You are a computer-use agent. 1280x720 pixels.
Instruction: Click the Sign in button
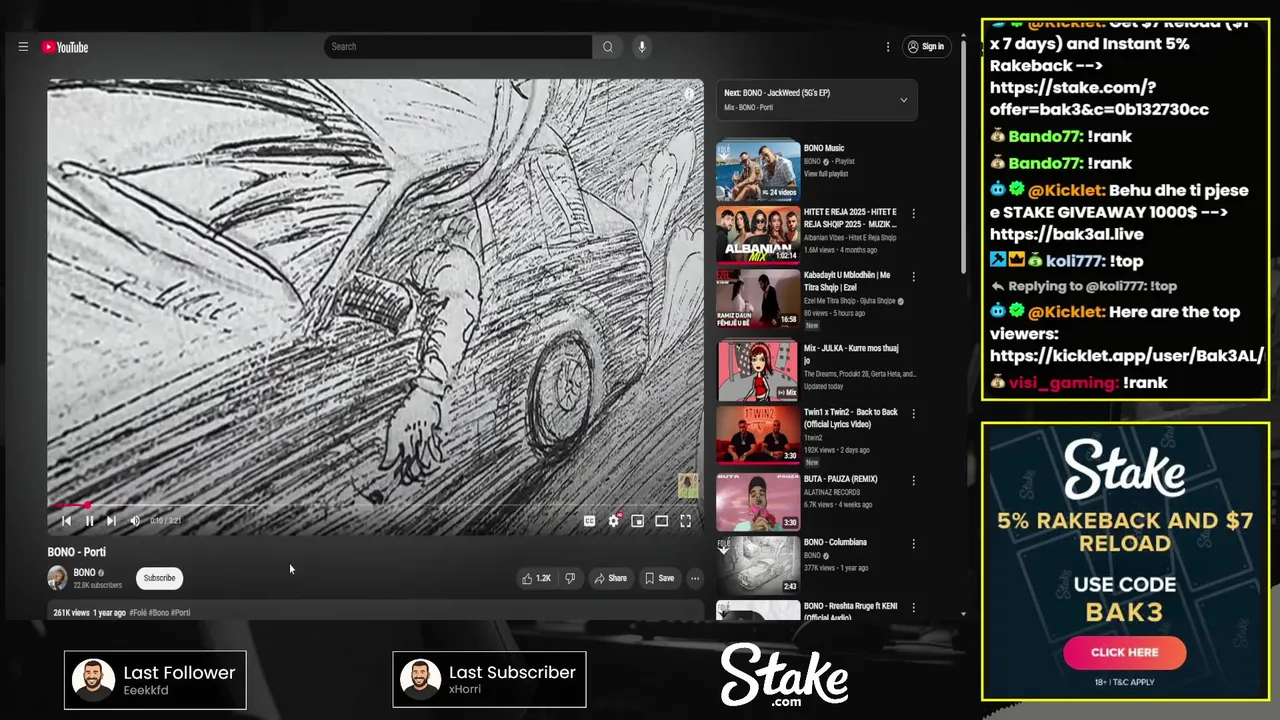(x=926, y=47)
